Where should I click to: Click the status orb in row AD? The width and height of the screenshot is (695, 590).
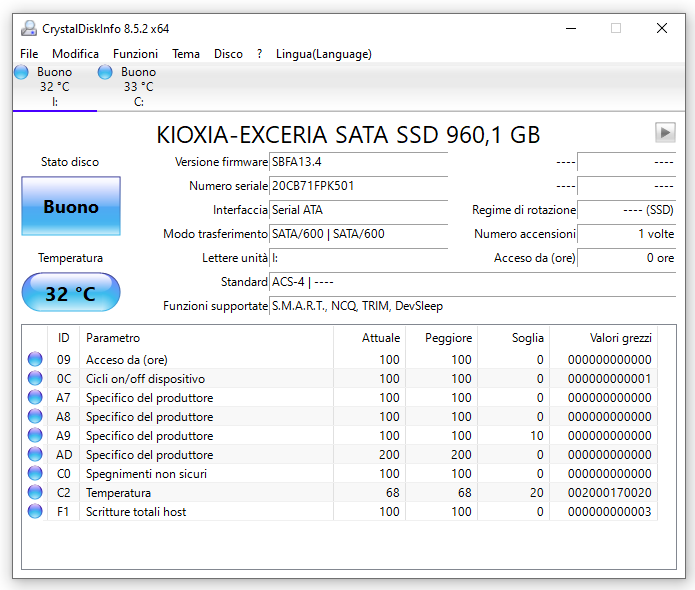click(35, 454)
